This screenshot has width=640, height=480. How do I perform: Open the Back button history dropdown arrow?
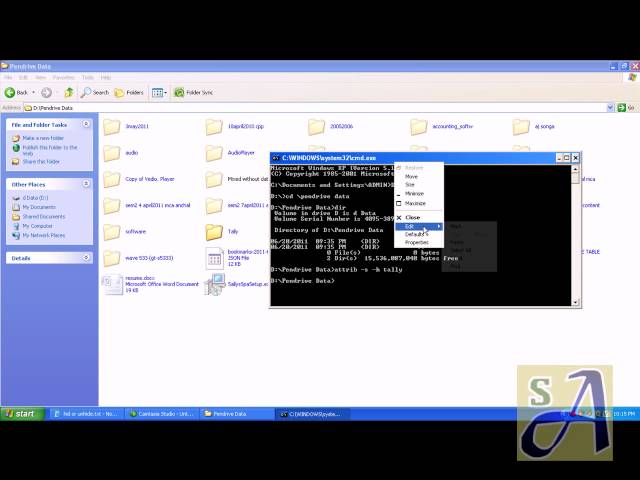pyautogui.click(x=33, y=93)
